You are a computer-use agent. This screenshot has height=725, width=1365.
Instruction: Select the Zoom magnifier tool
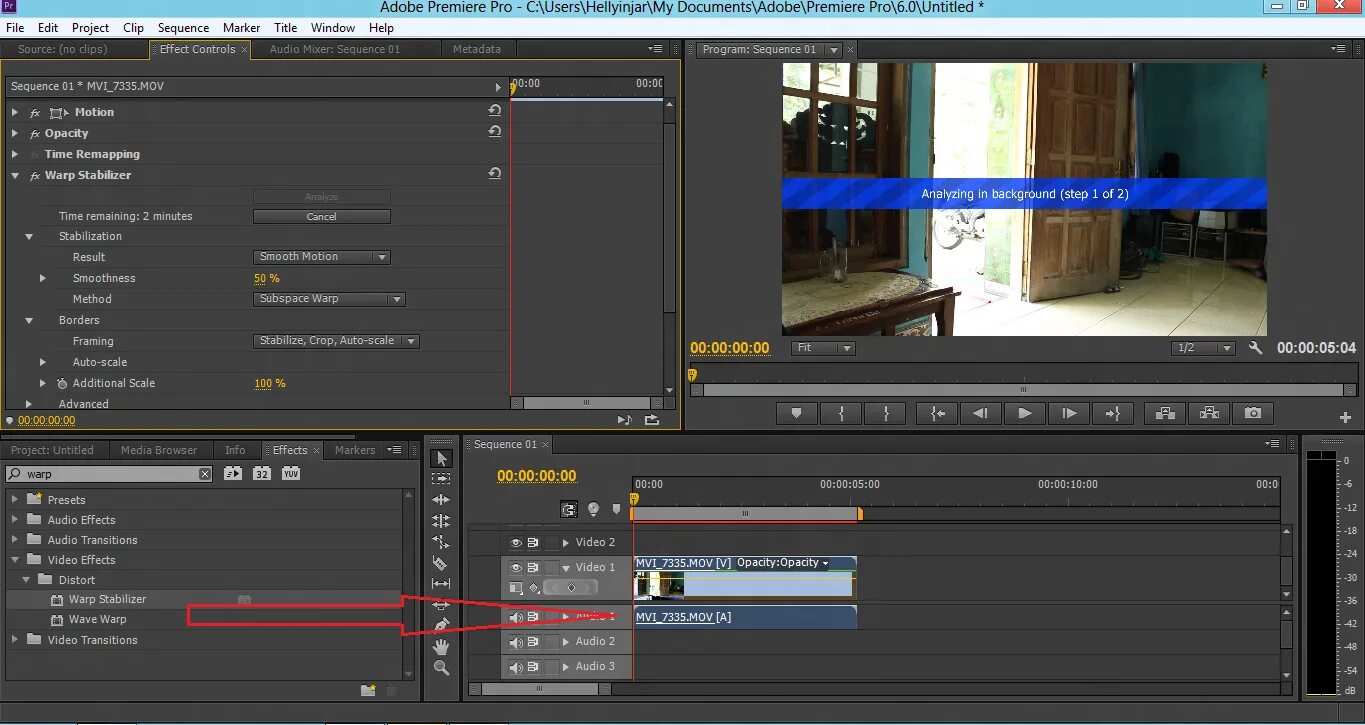pyautogui.click(x=441, y=668)
